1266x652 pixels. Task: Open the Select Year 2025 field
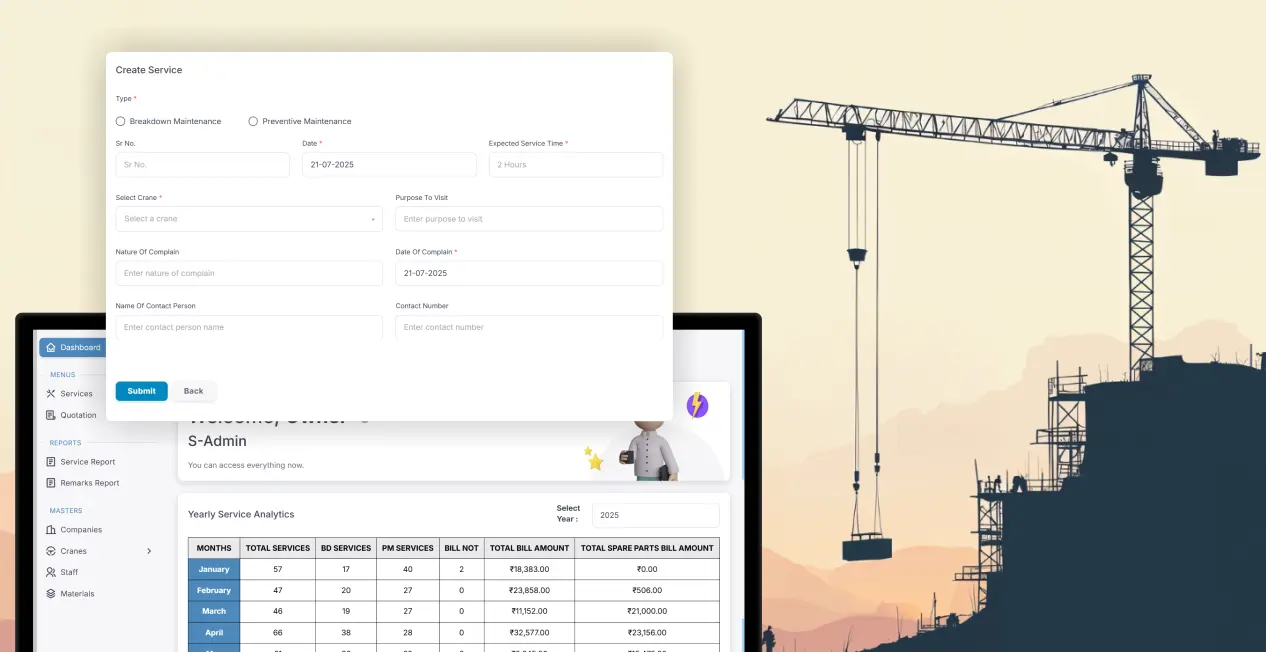(x=655, y=515)
